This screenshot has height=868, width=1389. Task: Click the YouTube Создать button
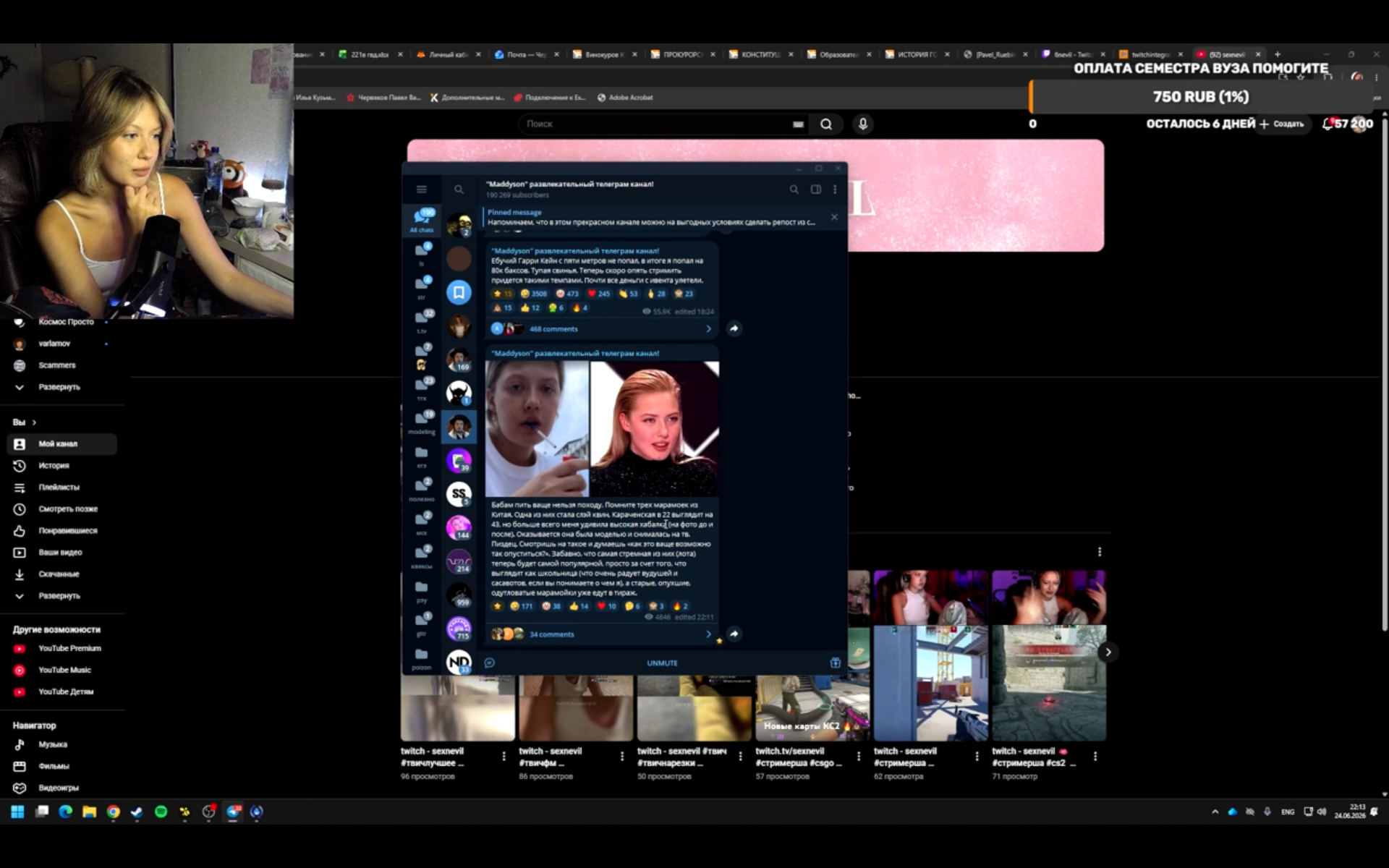pos(1282,124)
